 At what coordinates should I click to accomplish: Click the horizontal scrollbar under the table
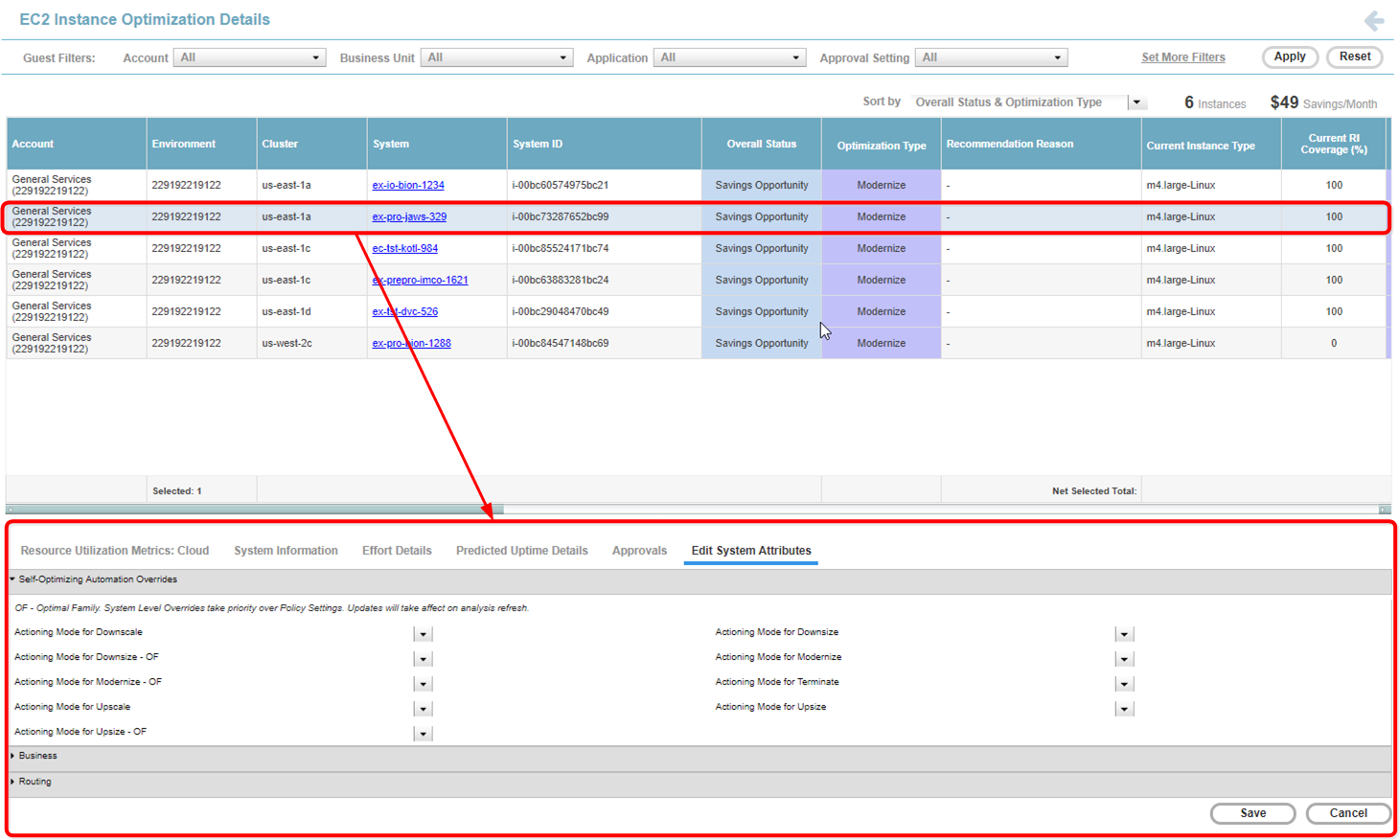point(255,510)
